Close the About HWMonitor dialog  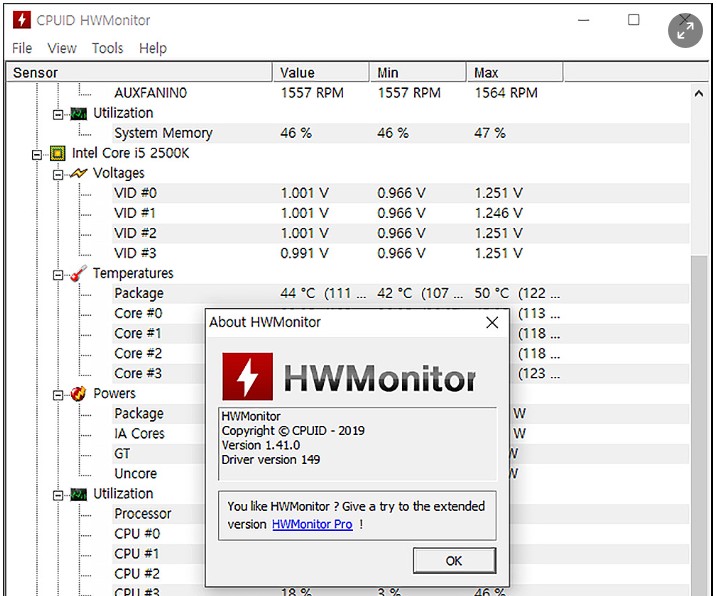coord(492,323)
